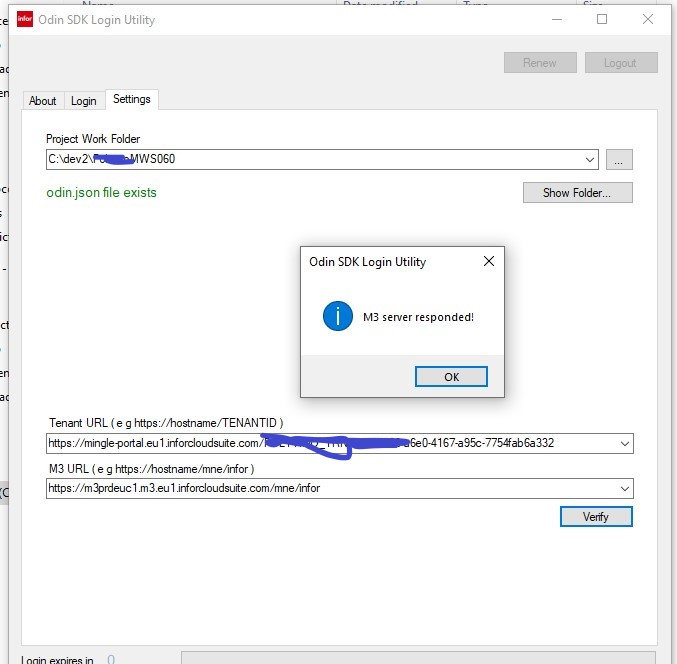Click the login expiry progress bar
The height and width of the screenshot is (664, 677).
point(418,658)
